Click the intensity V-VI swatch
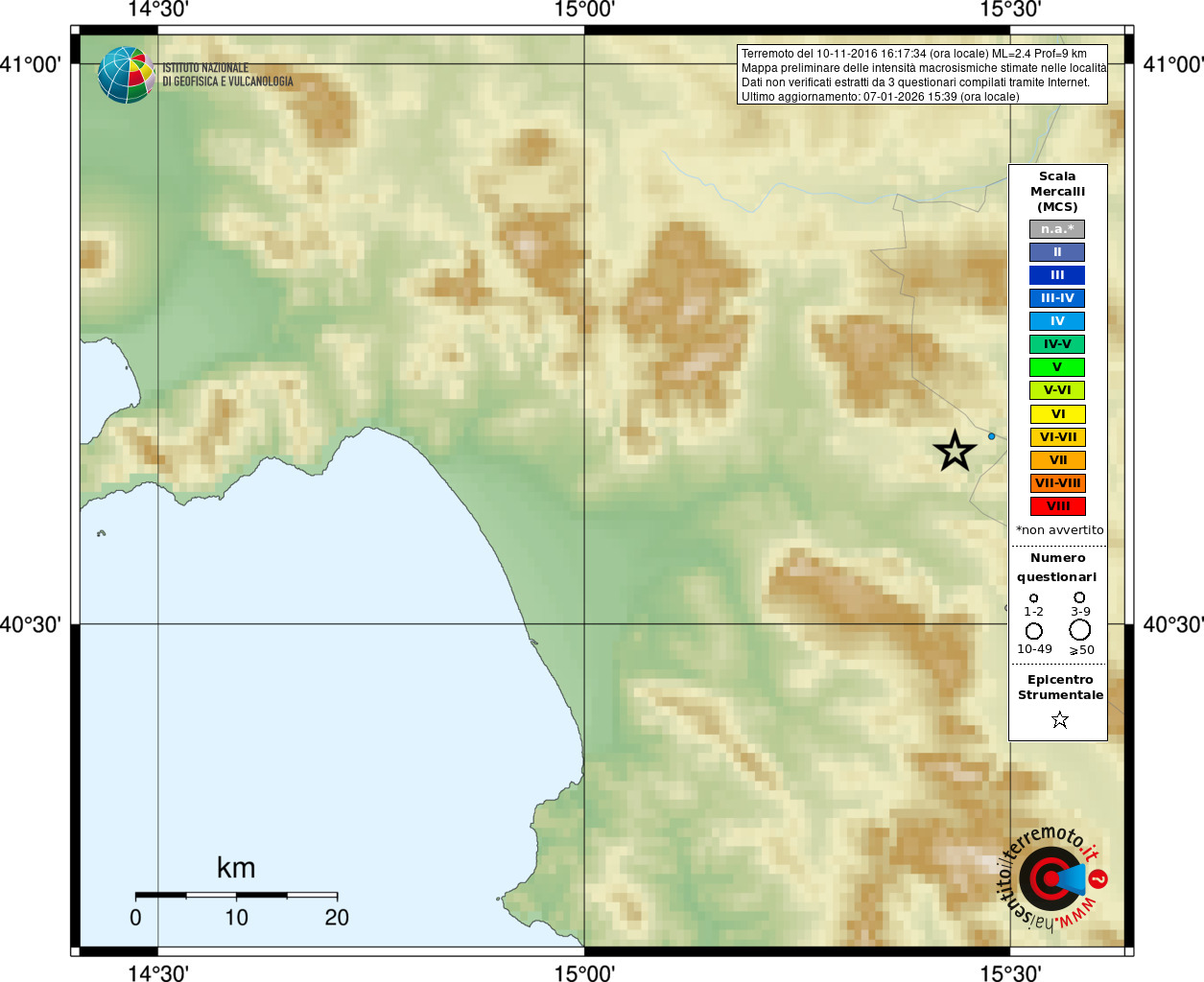Image resolution: width=1204 pixels, height=982 pixels. pyautogui.click(x=1057, y=390)
